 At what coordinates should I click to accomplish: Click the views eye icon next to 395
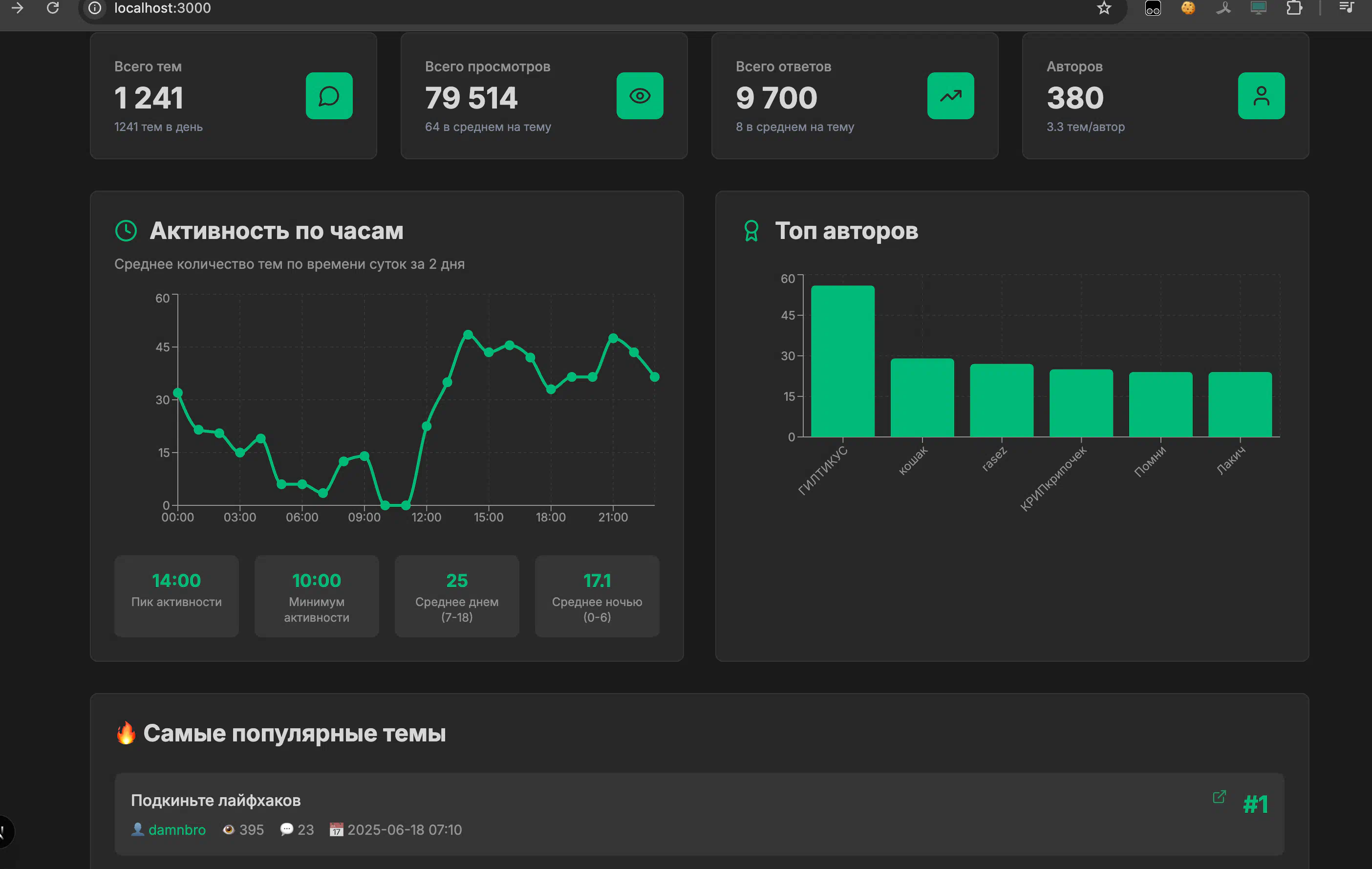229,830
